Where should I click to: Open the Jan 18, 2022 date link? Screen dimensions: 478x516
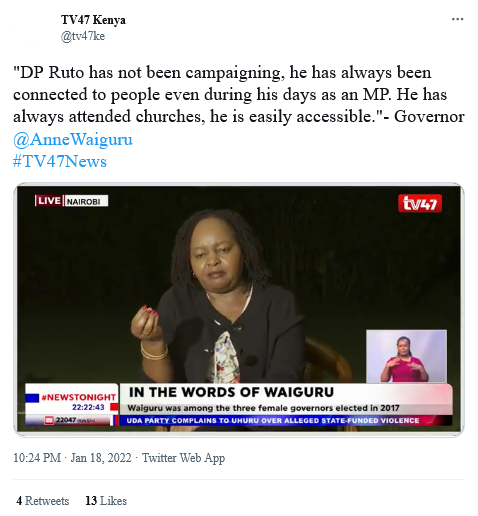point(101,458)
